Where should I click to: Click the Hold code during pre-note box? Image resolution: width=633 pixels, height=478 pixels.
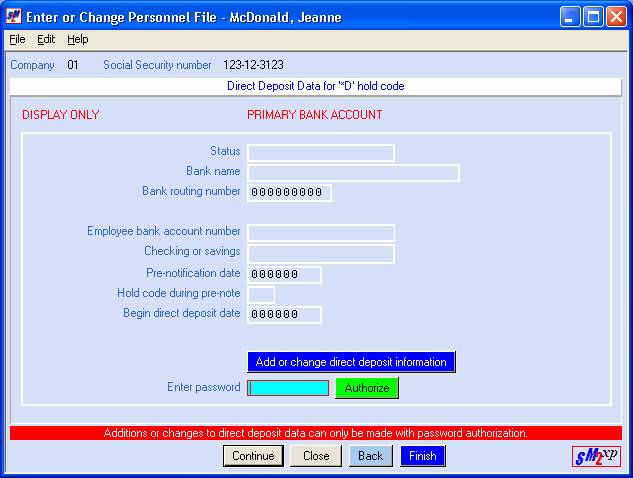[x=261, y=294]
